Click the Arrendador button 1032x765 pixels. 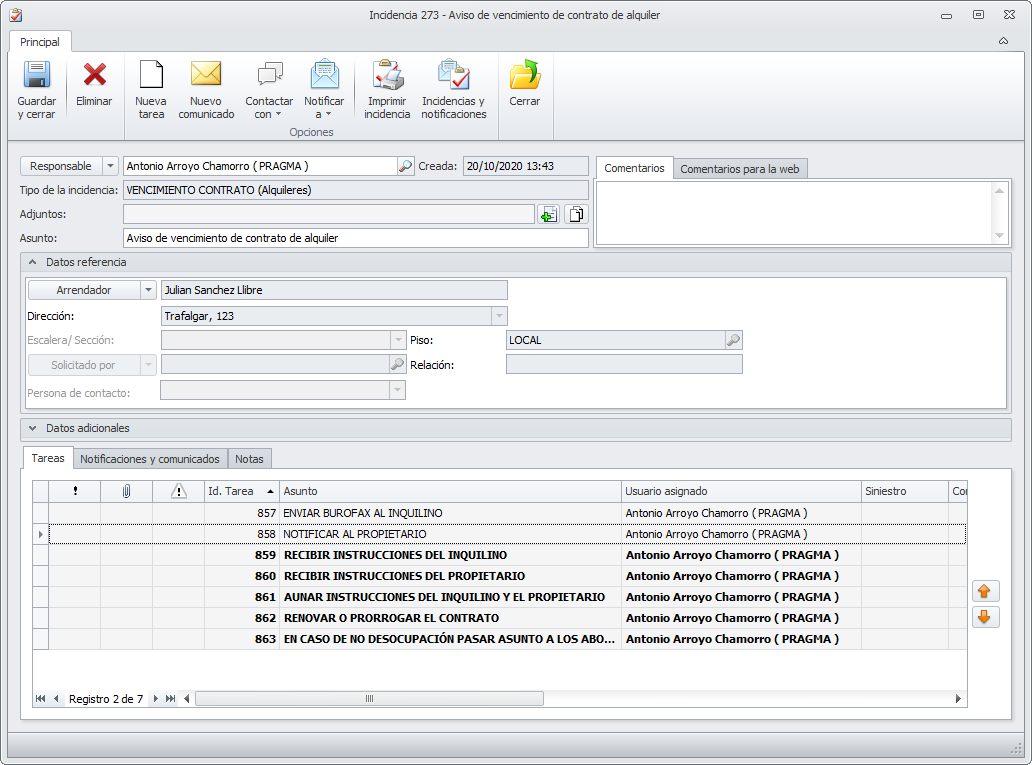pos(83,290)
